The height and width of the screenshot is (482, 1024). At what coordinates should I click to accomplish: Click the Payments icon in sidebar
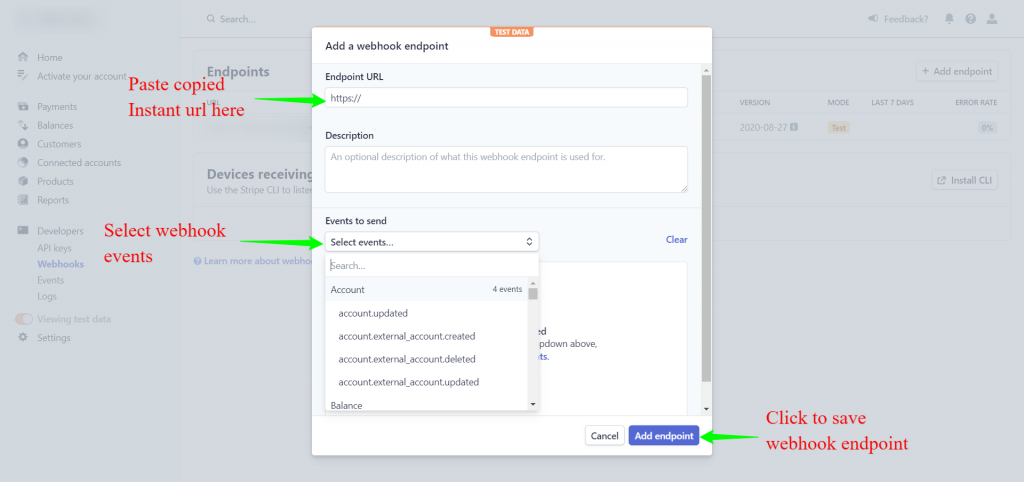tap(23, 106)
